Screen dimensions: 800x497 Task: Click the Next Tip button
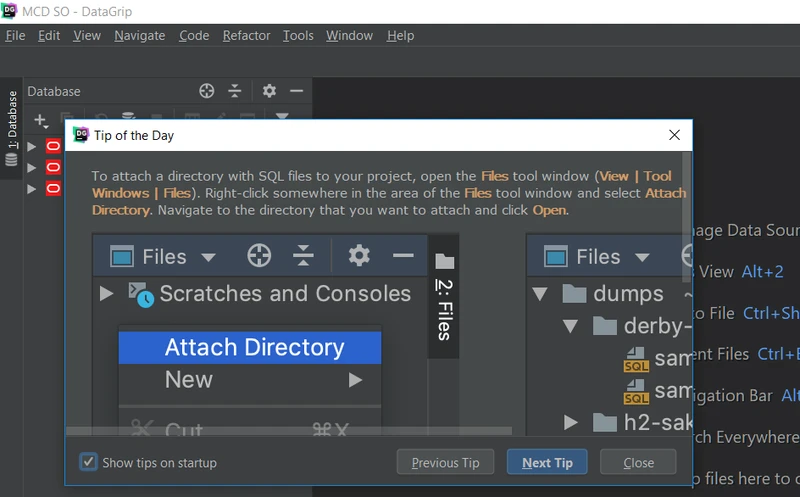[x=547, y=462]
